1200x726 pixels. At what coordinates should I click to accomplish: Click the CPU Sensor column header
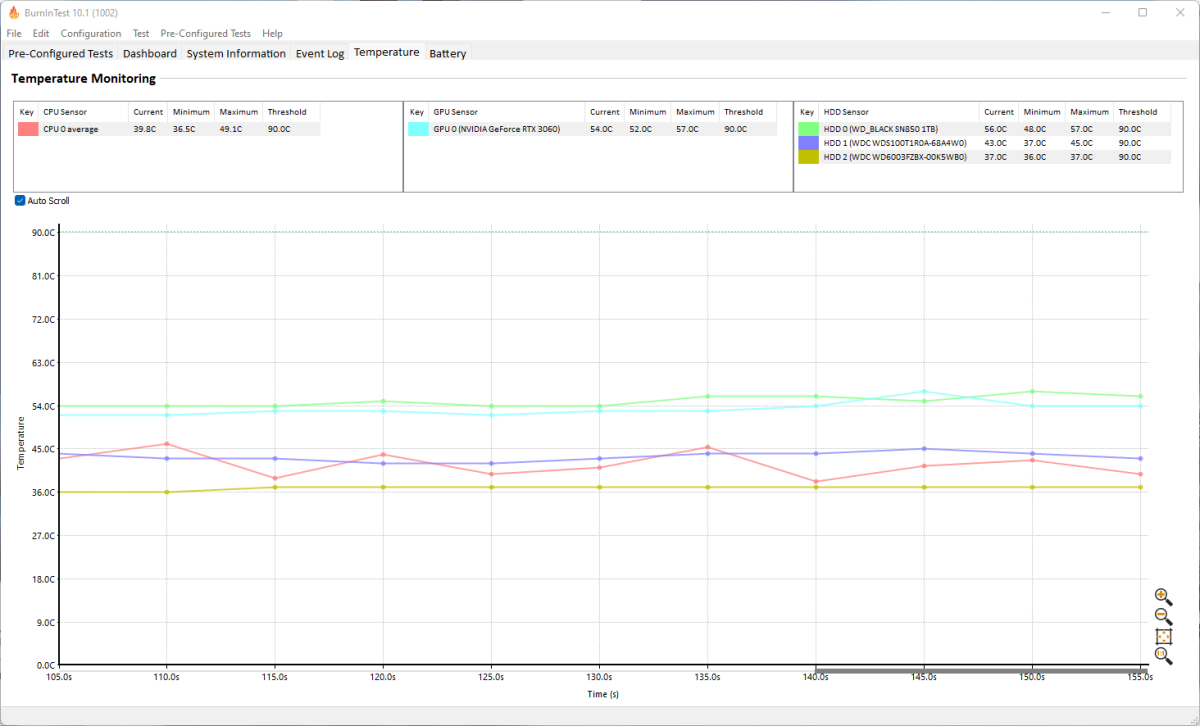[x=85, y=112]
